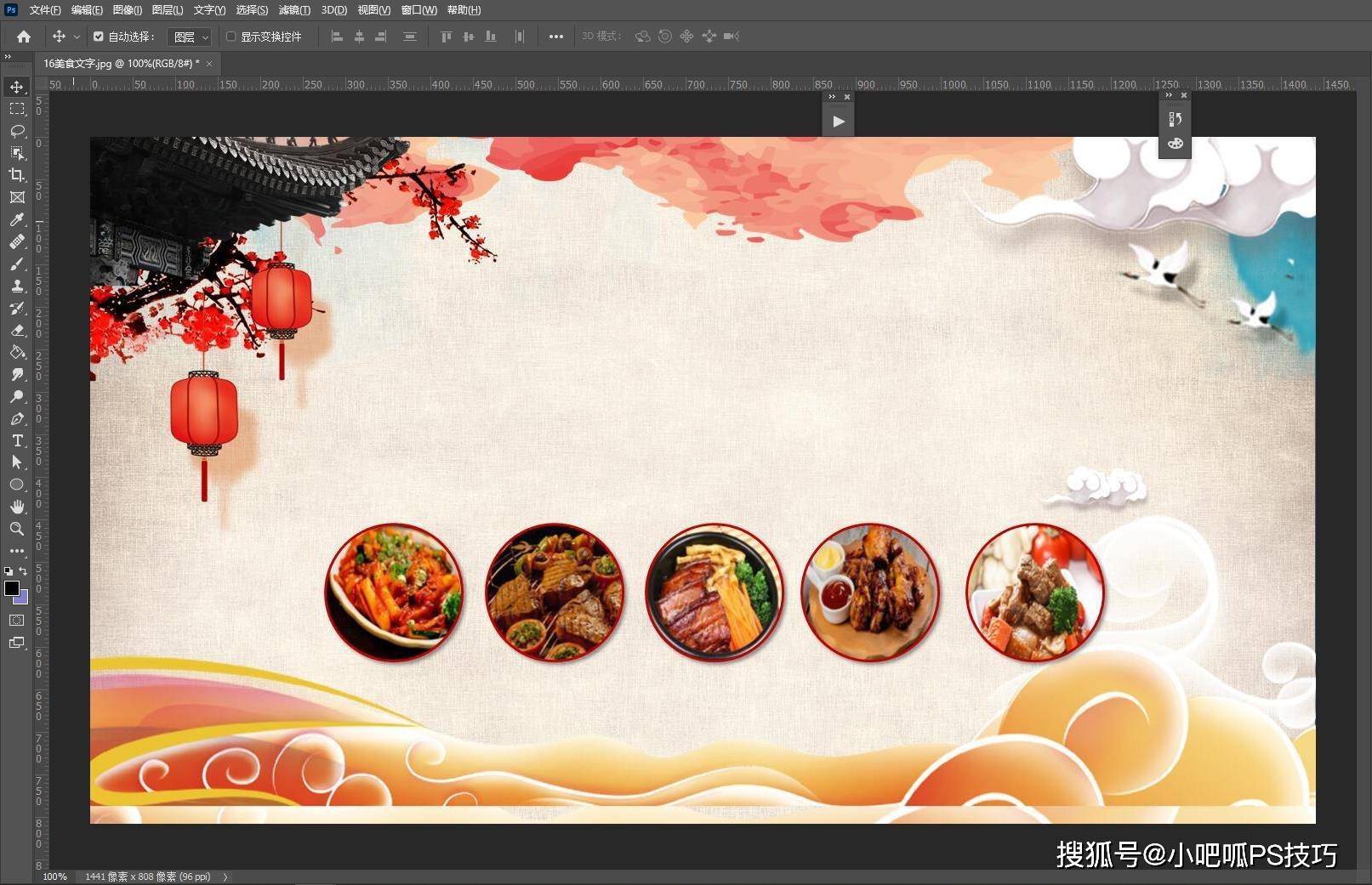
Task: Click the background color swatch
Action: (23, 599)
